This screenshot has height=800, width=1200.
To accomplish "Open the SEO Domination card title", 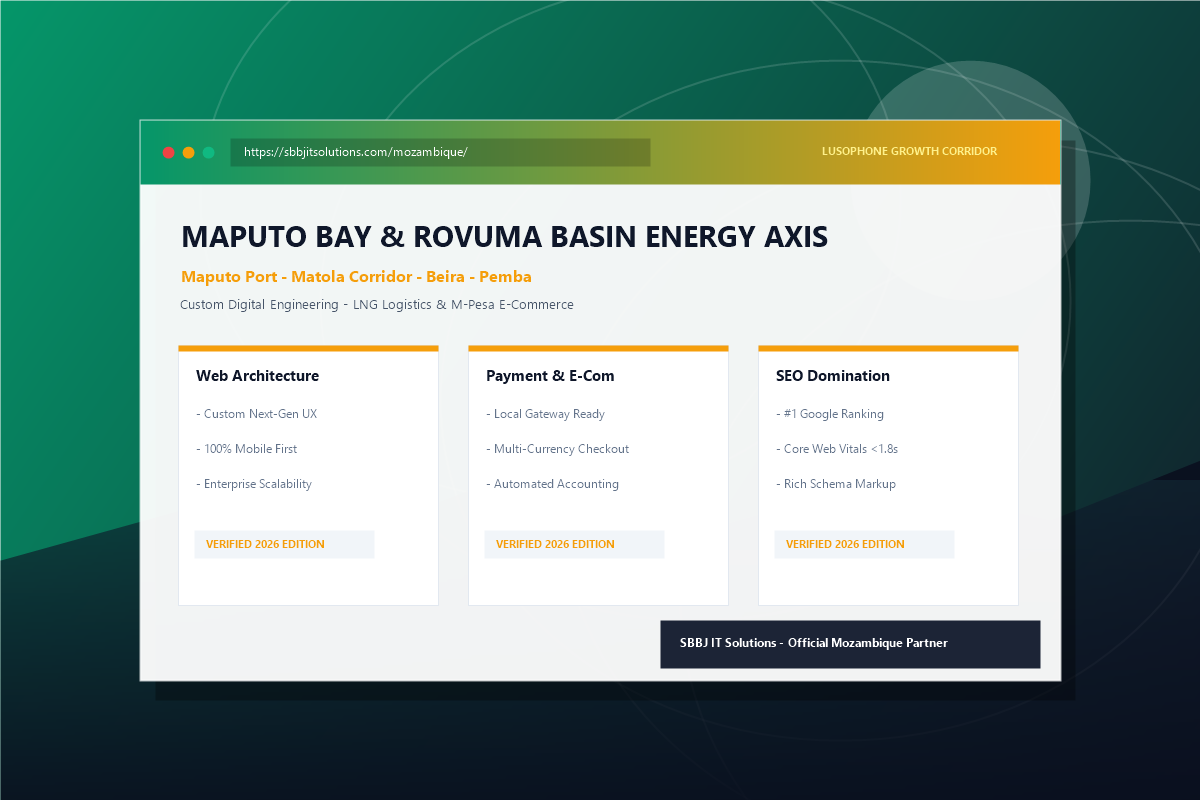I will click(833, 376).
